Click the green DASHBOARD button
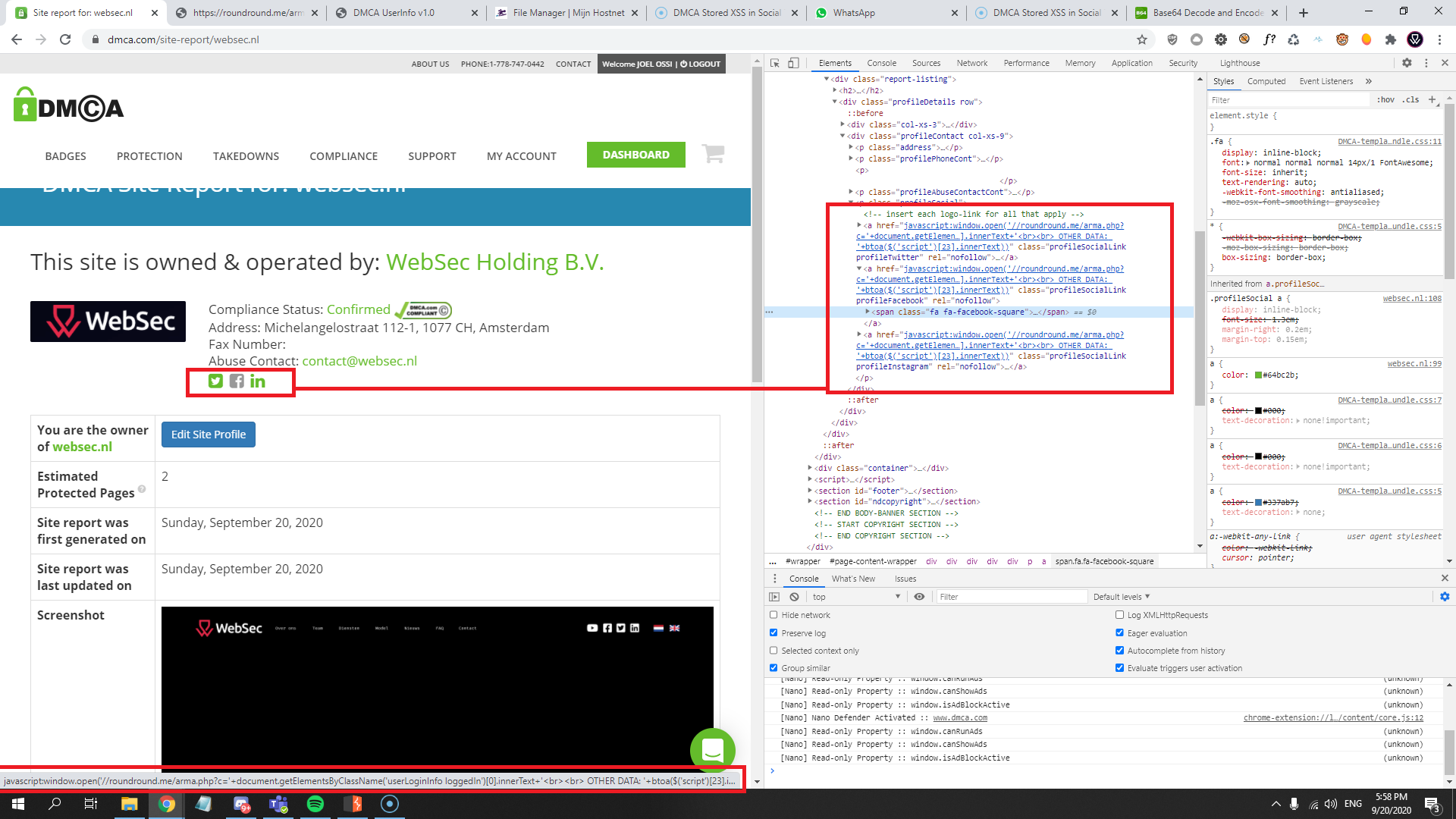This screenshot has width=1456, height=819. 635,155
